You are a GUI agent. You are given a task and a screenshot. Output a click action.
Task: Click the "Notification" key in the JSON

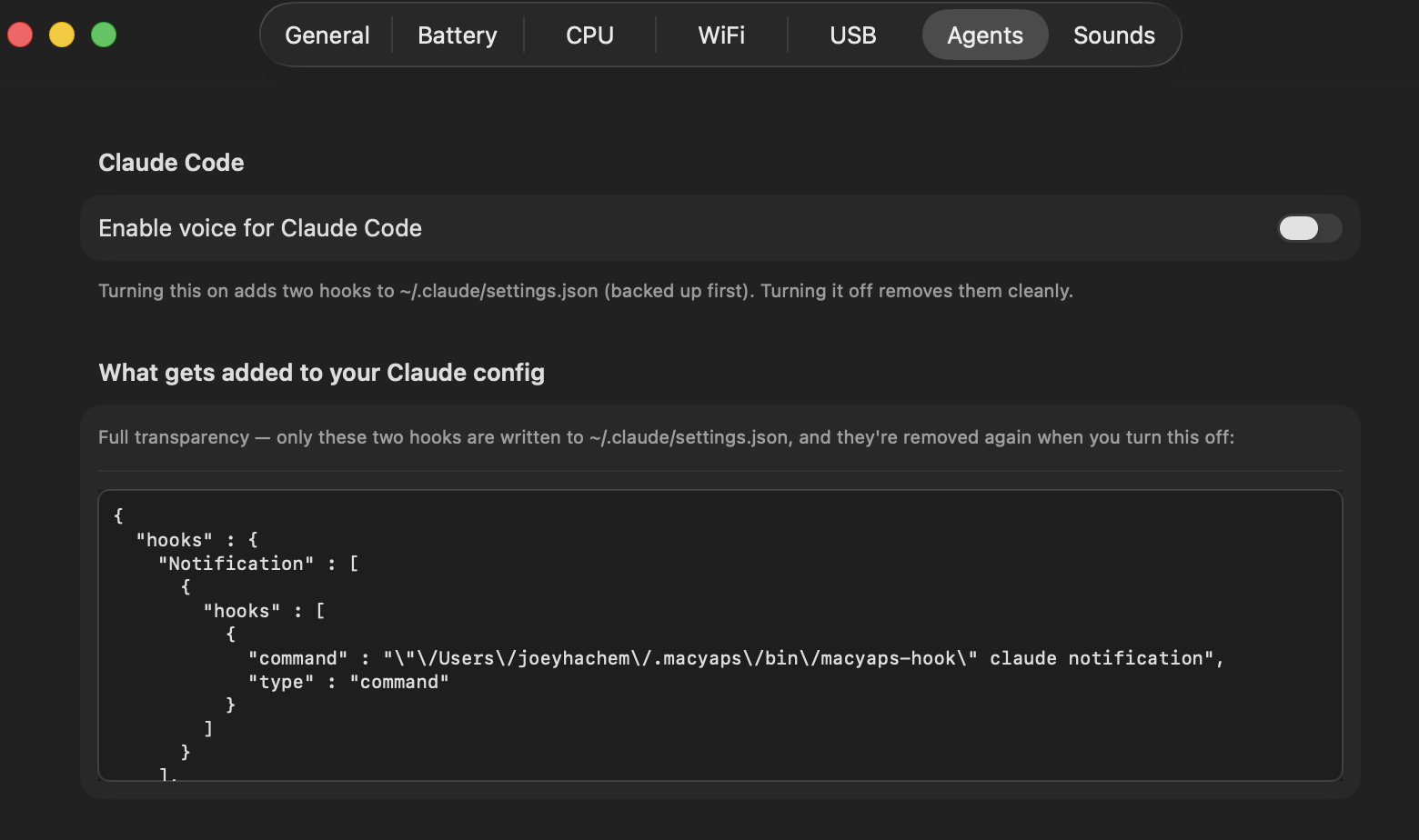(x=236, y=564)
